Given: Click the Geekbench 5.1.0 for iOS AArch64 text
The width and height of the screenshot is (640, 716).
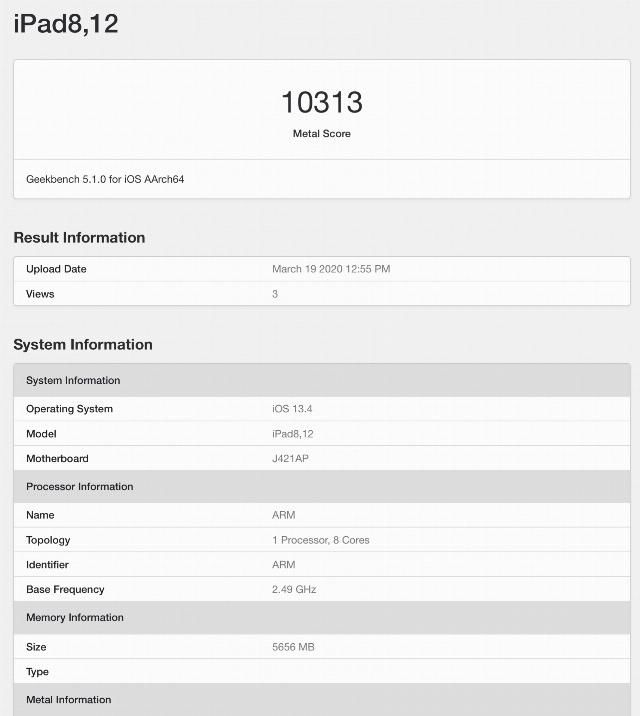Looking at the screenshot, I should point(105,179).
